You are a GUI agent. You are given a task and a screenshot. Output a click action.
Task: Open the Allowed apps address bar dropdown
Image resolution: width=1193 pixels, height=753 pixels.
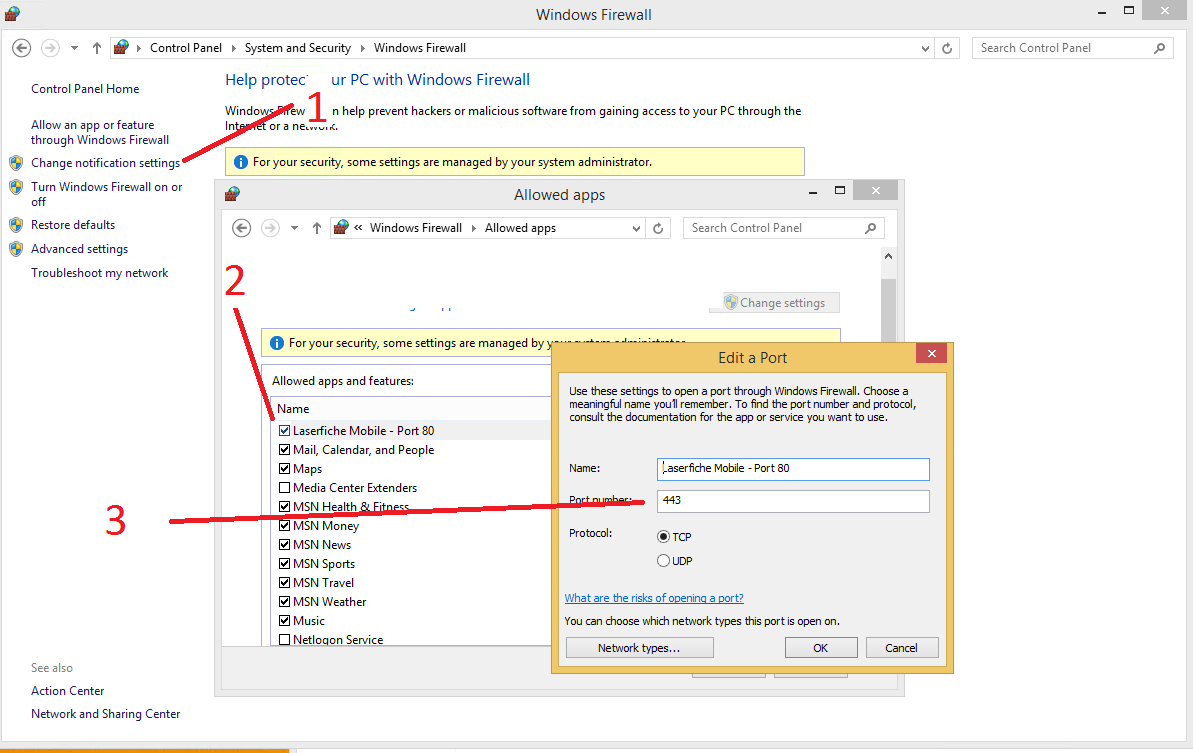(x=637, y=228)
